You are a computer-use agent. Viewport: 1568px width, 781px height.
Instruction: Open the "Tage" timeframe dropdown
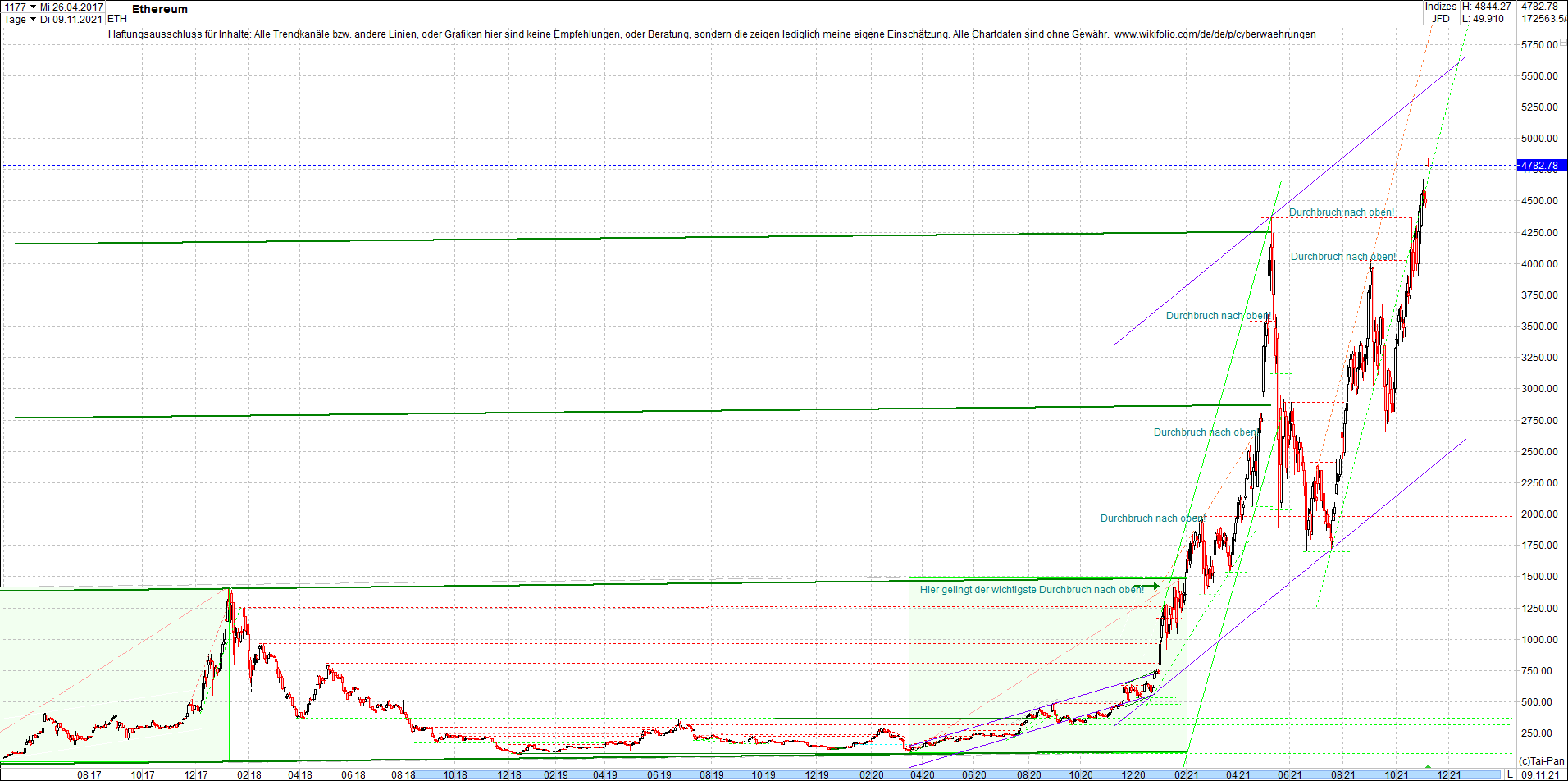[20, 18]
